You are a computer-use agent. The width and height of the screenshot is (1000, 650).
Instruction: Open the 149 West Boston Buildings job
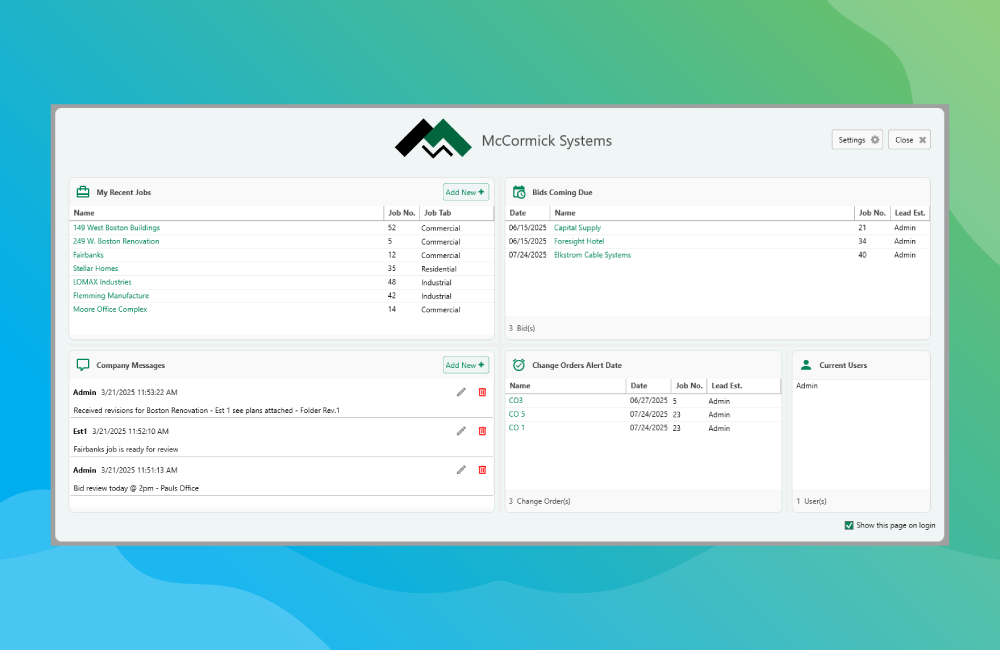coord(116,228)
